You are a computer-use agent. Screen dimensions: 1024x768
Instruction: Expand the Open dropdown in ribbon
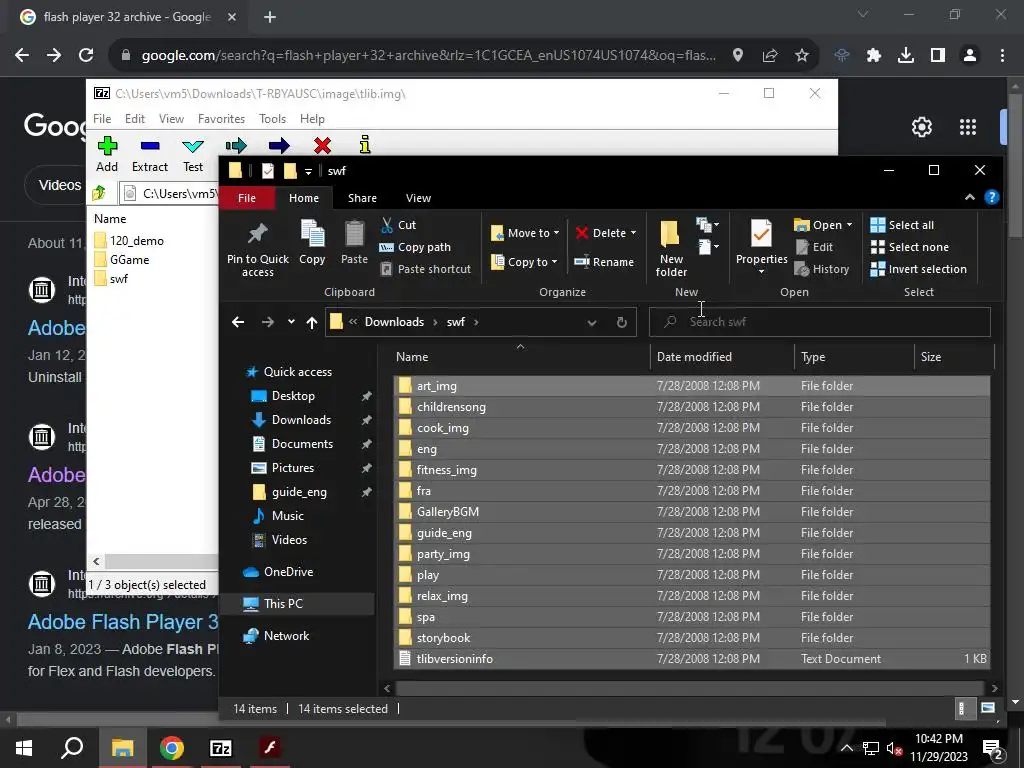(849, 225)
